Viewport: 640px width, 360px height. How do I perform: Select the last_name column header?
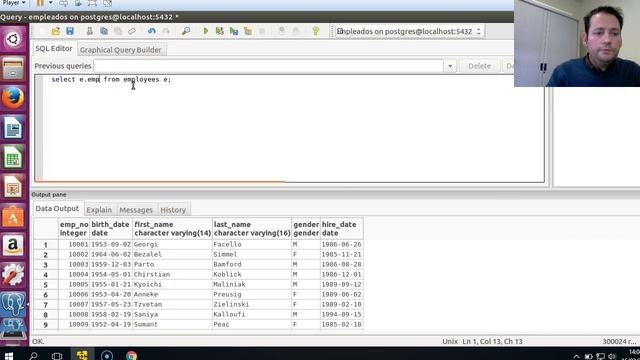(252, 229)
